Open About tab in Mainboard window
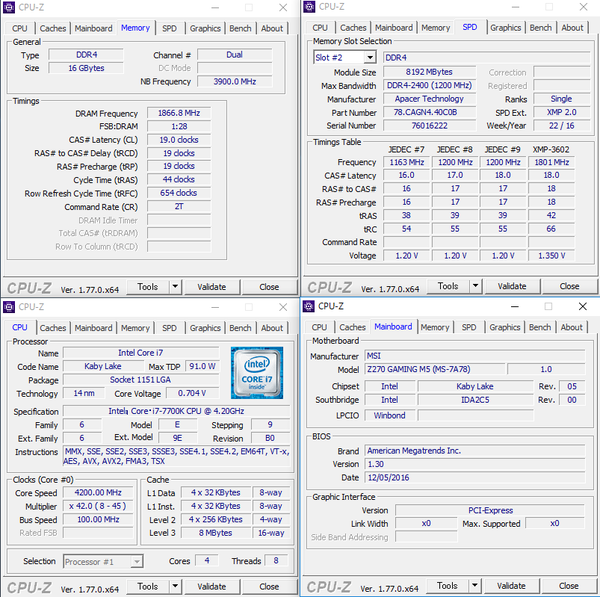The image size is (600, 597). [x=572, y=327]
